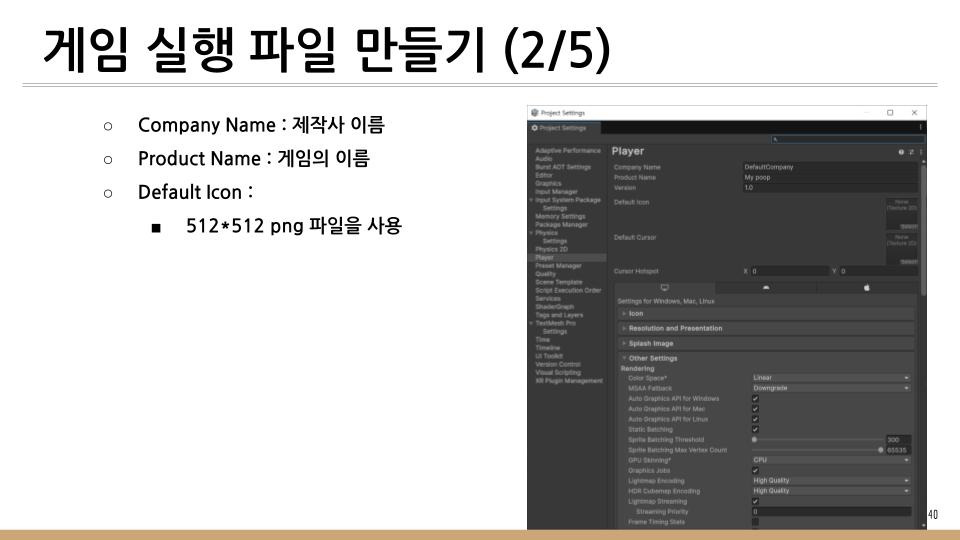Viewport: 960px width, 540px height.
Task: Select Tags and Layers category
Action: [559, 315]
